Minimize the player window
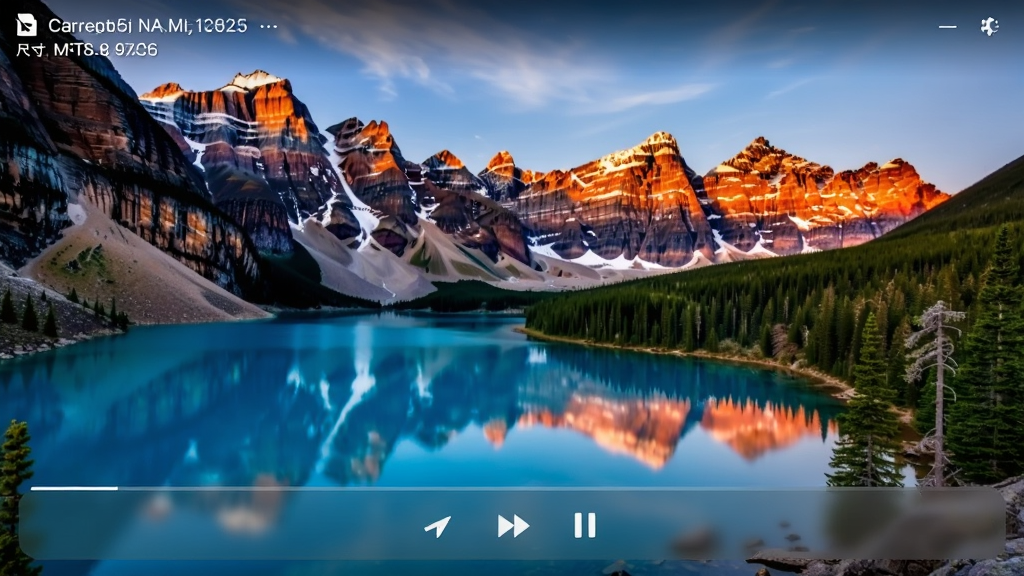Screen dimensions: 1024x576 coord(948,27)
